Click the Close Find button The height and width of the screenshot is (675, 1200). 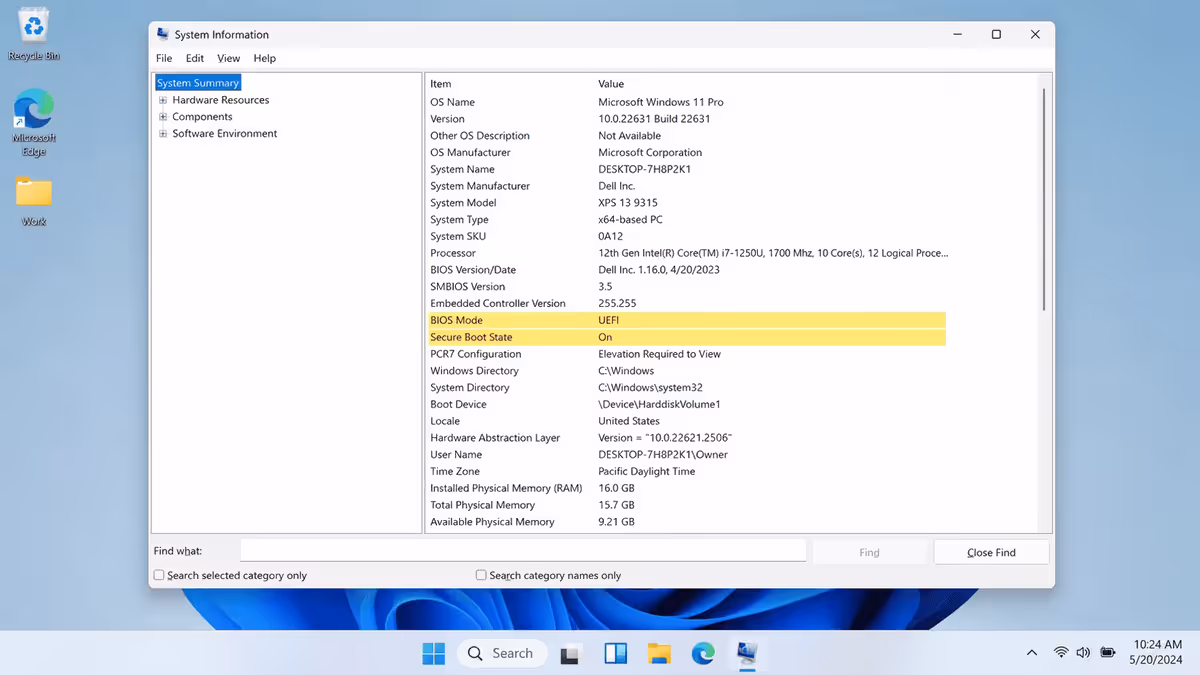click(991, 552)
